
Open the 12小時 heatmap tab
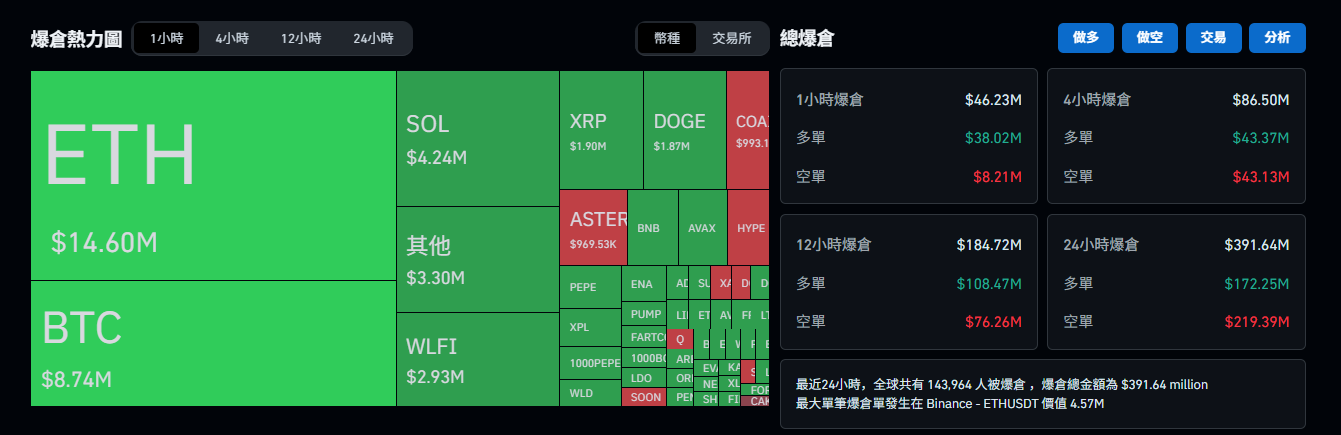click(301, 39)
